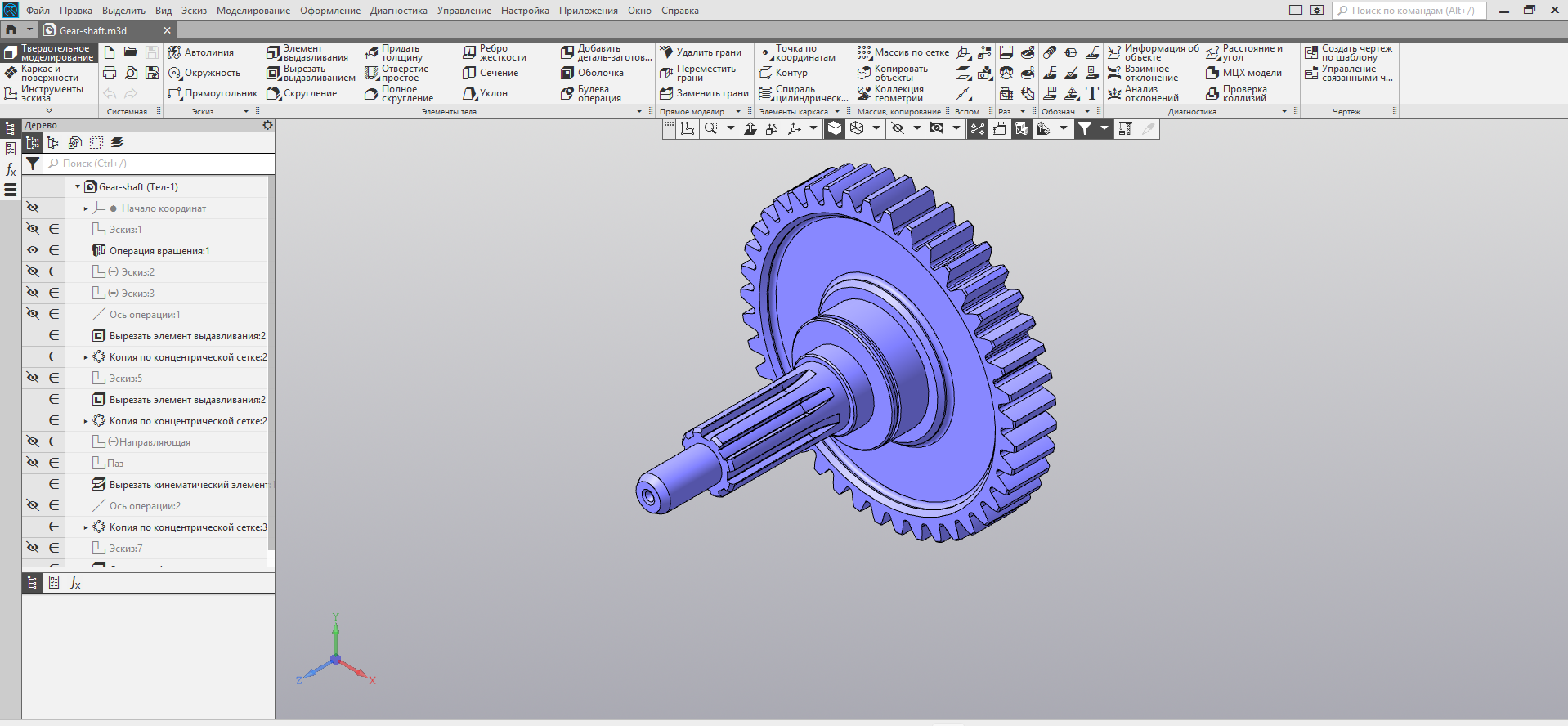Open the Файл menu
1568x726 pixels.
(38, 11)
